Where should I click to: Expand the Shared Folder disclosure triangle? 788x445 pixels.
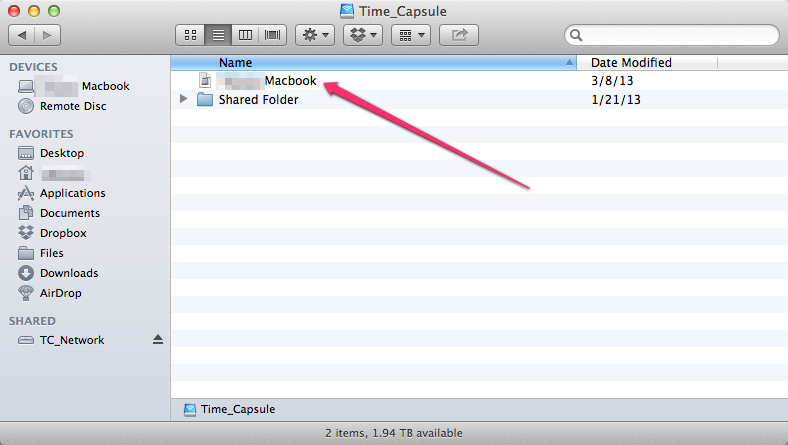tap(183, 99)
